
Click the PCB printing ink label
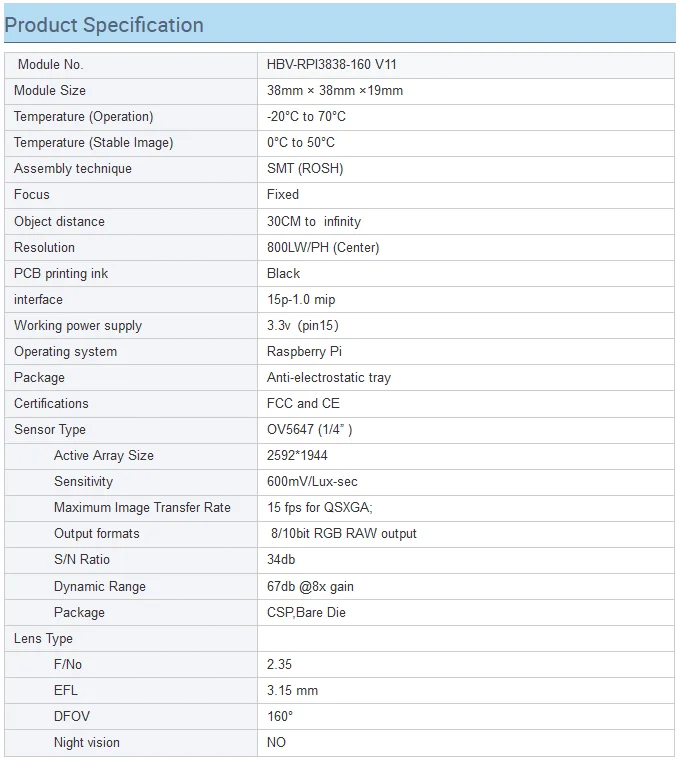tap(61, 274)
